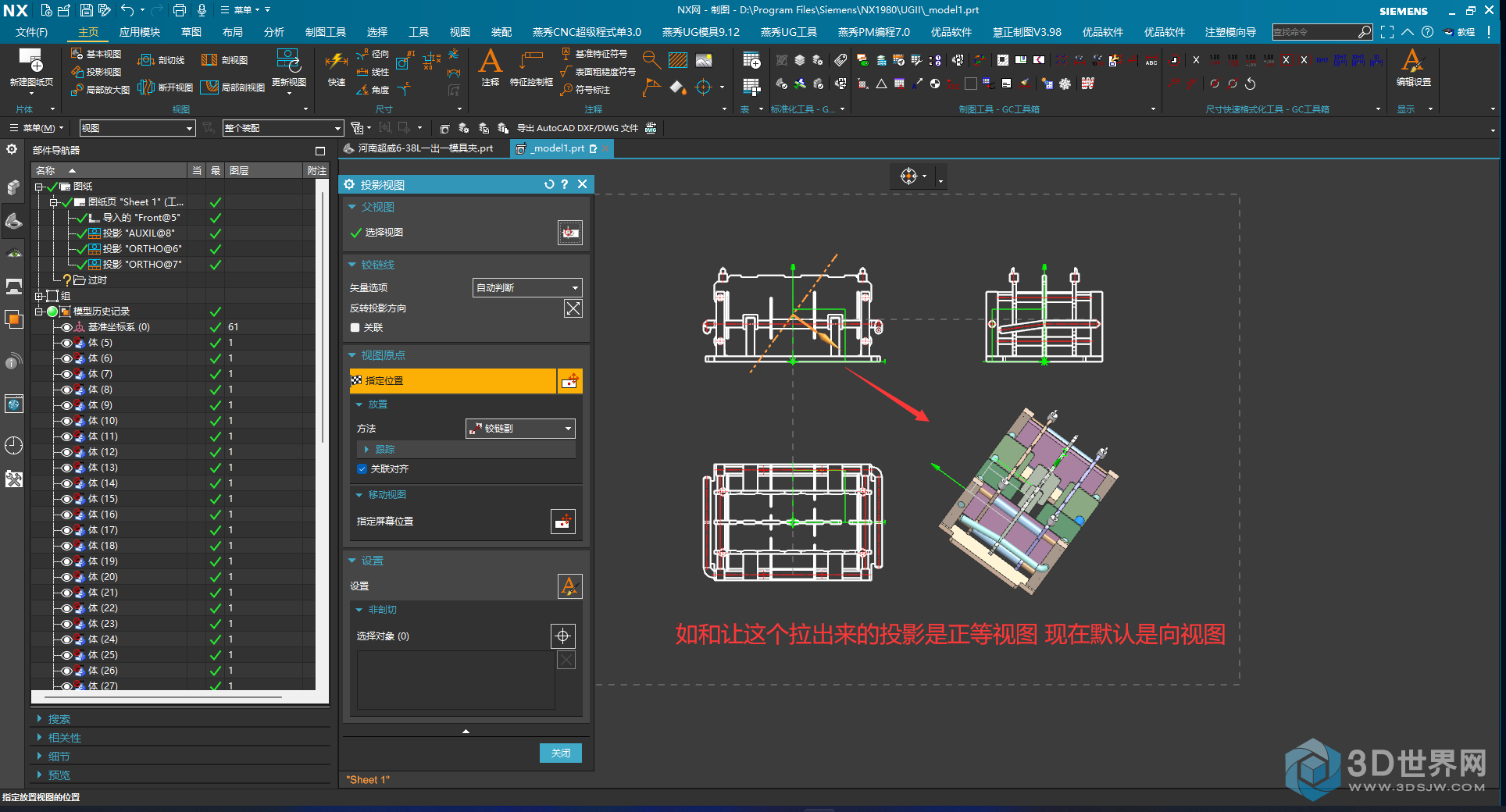Viewport: 1506px width, 812px height.
Task: Open the 文件(F) menu
Action: [x=31, y=32]
